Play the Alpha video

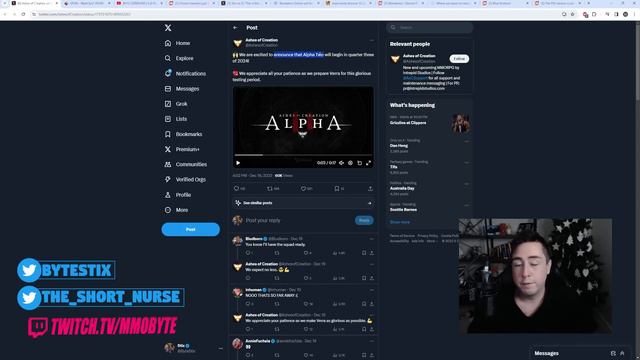click(238, 163)
